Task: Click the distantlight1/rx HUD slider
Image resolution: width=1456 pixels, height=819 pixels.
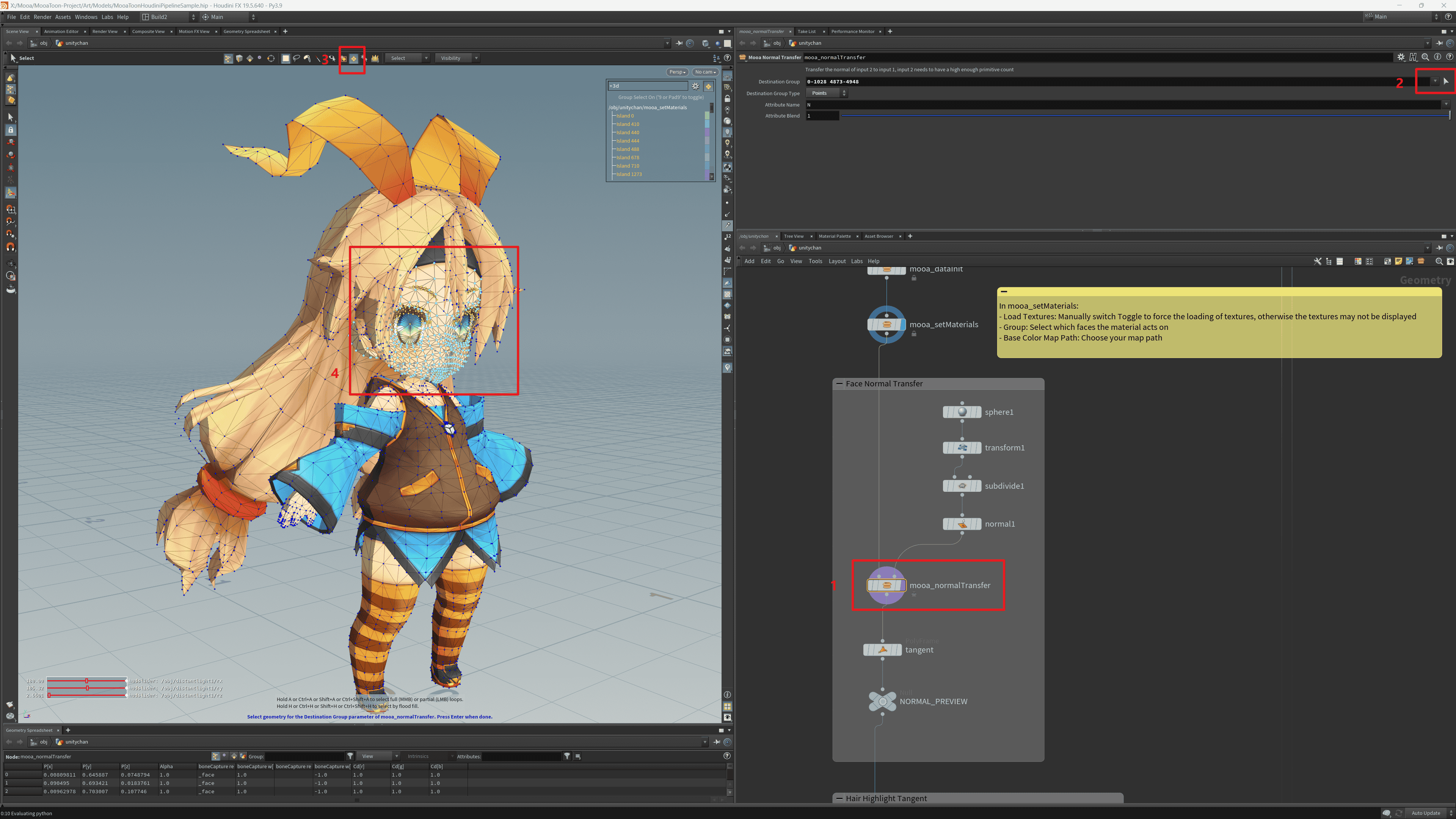Action: (86, 681)
